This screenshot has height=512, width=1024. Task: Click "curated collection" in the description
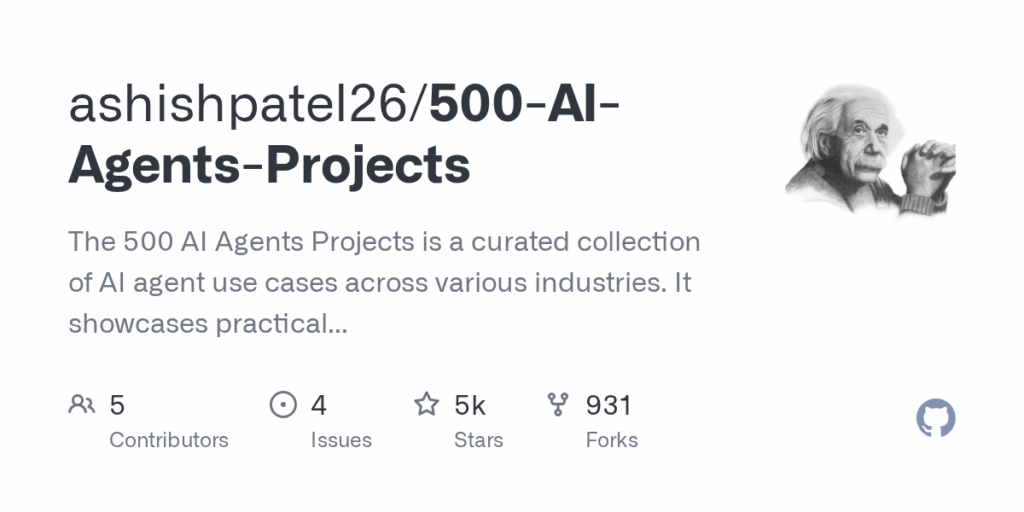[x=586, y=242]
